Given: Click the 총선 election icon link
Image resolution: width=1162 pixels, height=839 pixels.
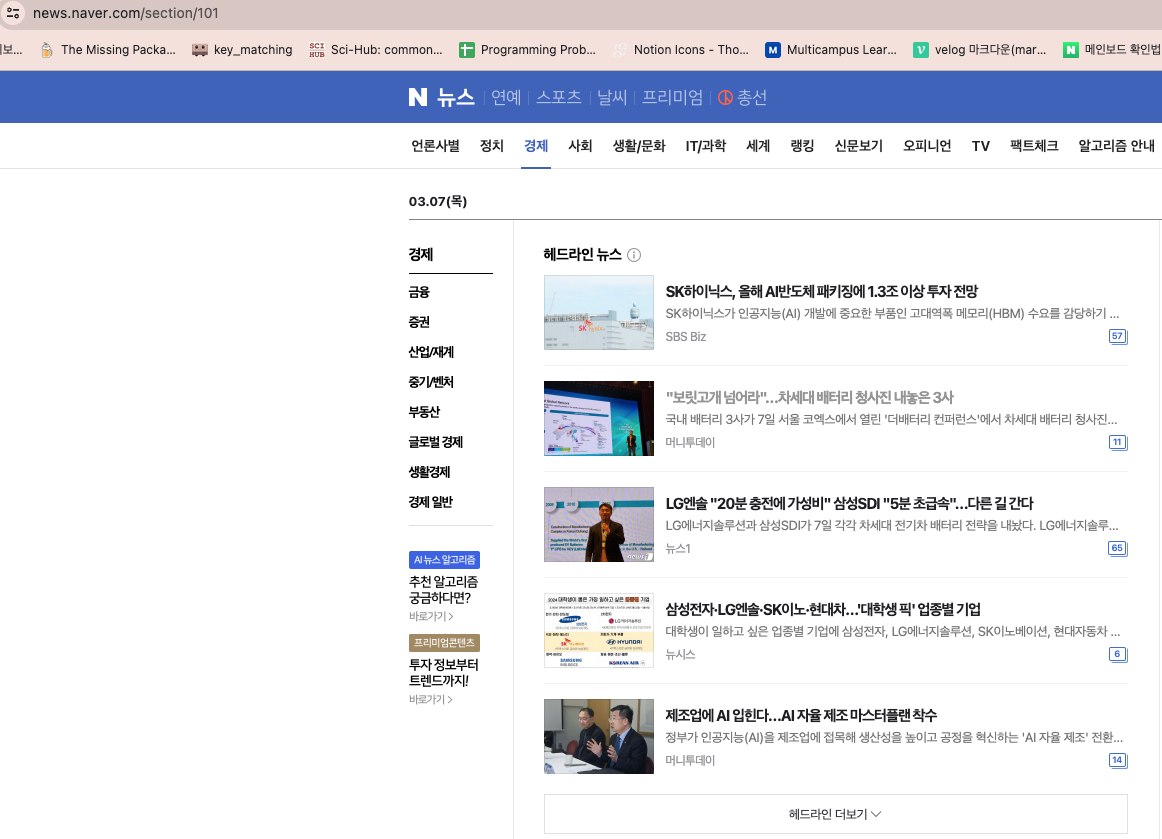Looking at the screenshot, I should coord(742,97).
